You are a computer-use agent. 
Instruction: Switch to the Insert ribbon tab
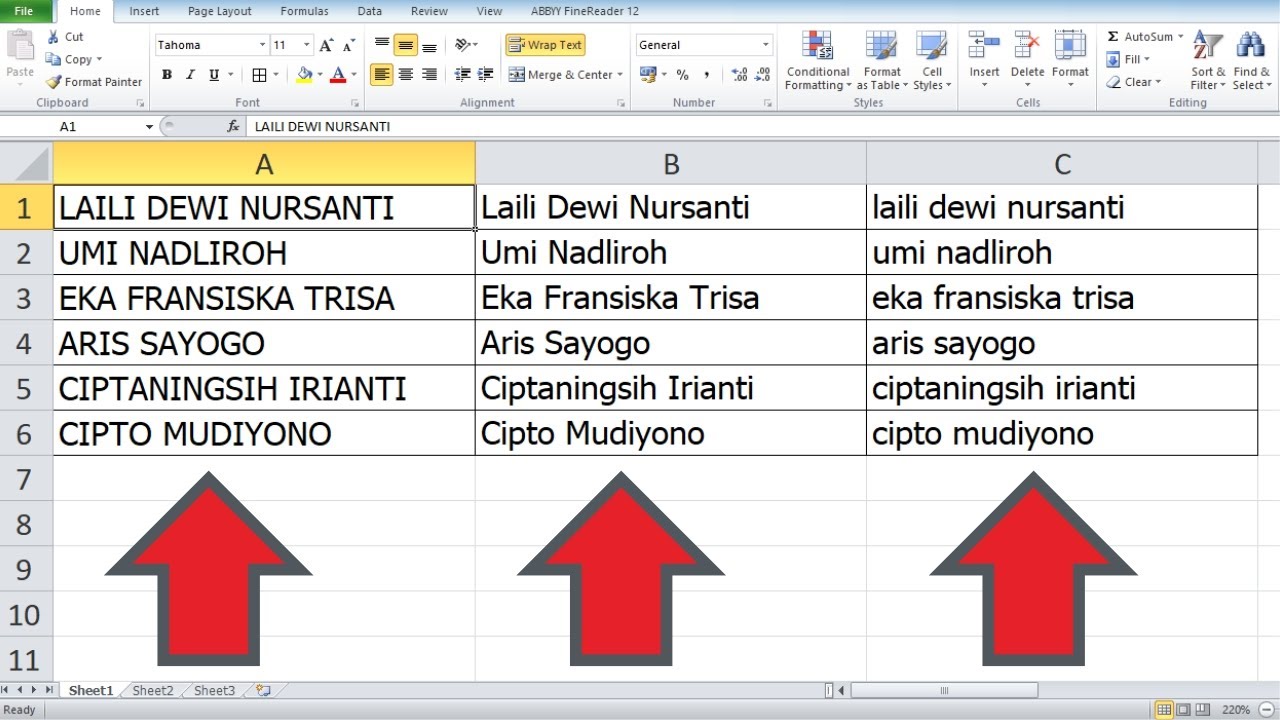(x=144, y=11)
